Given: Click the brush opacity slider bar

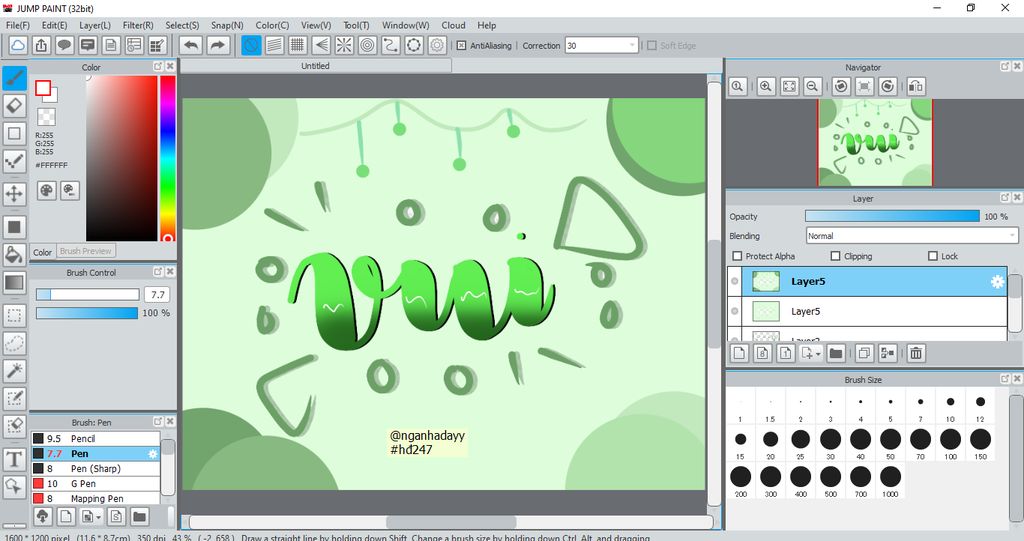Looking at the screenshot, I should 87,313.
